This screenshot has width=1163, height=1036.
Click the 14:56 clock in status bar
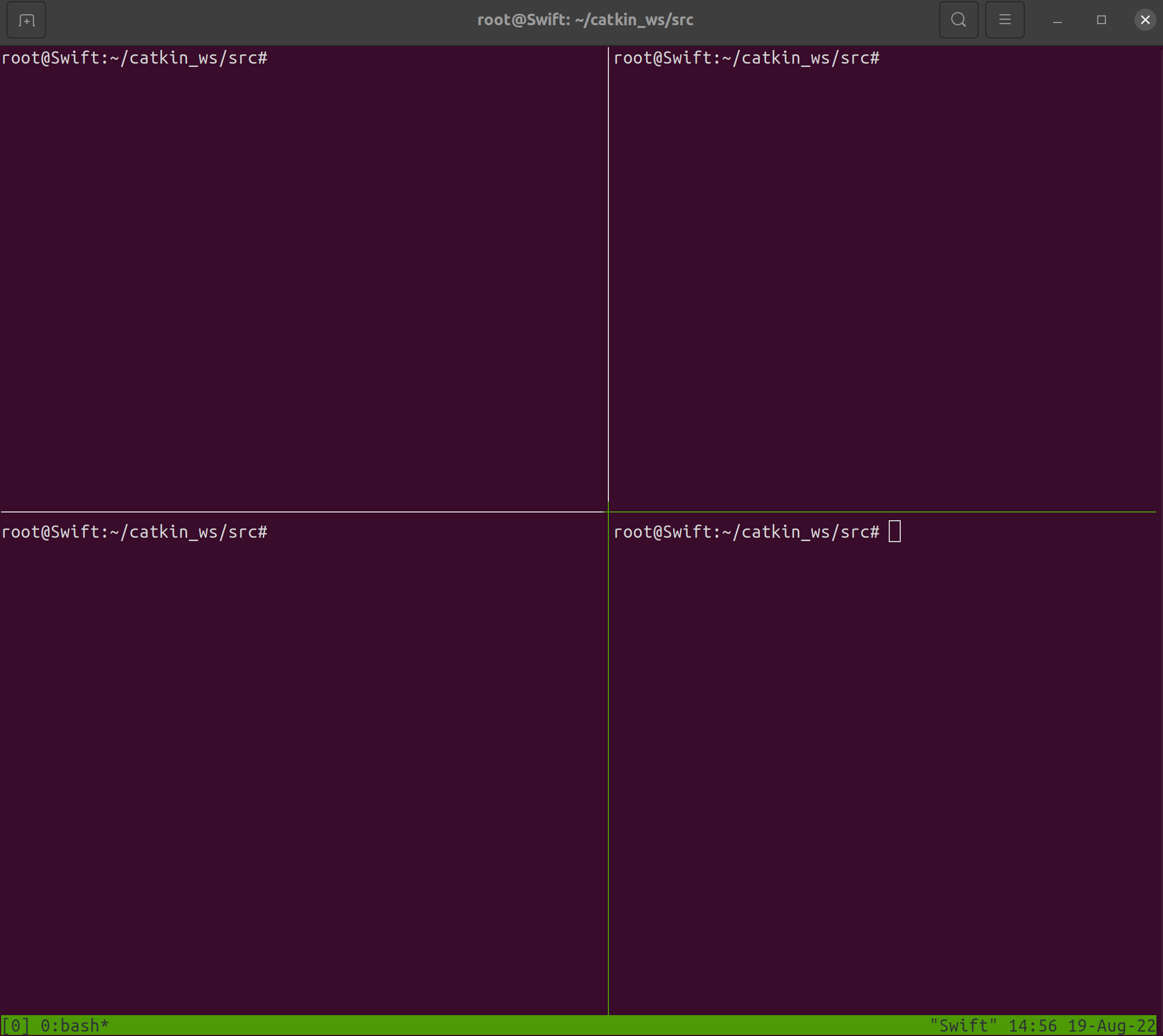click(x=1032, y=1026)
